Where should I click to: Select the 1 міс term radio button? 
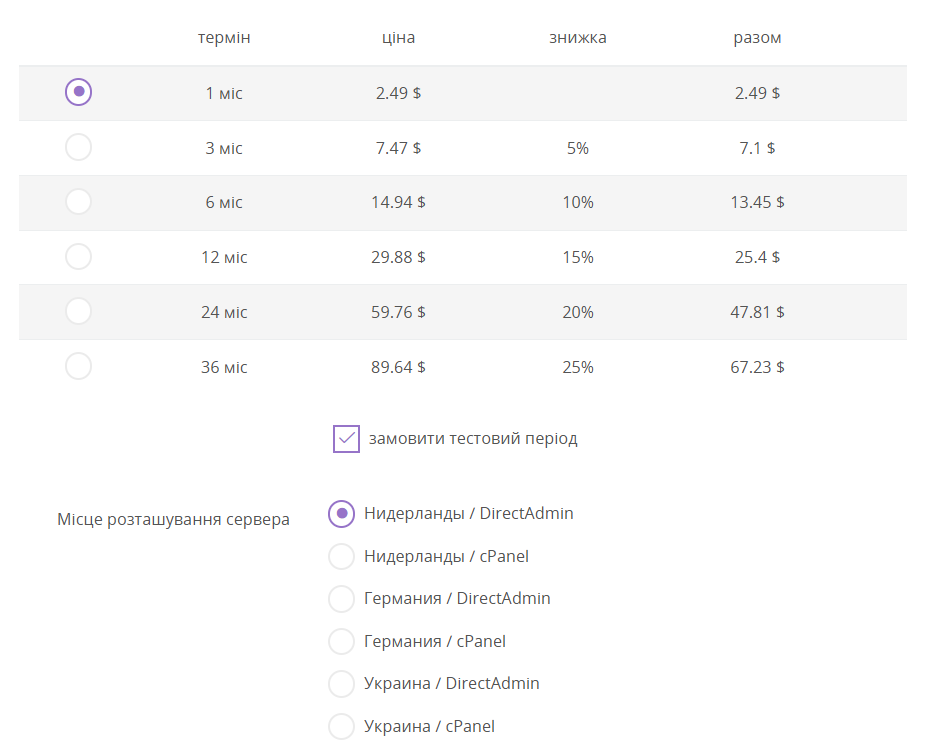pyautogui.click(x=78, y=92)
